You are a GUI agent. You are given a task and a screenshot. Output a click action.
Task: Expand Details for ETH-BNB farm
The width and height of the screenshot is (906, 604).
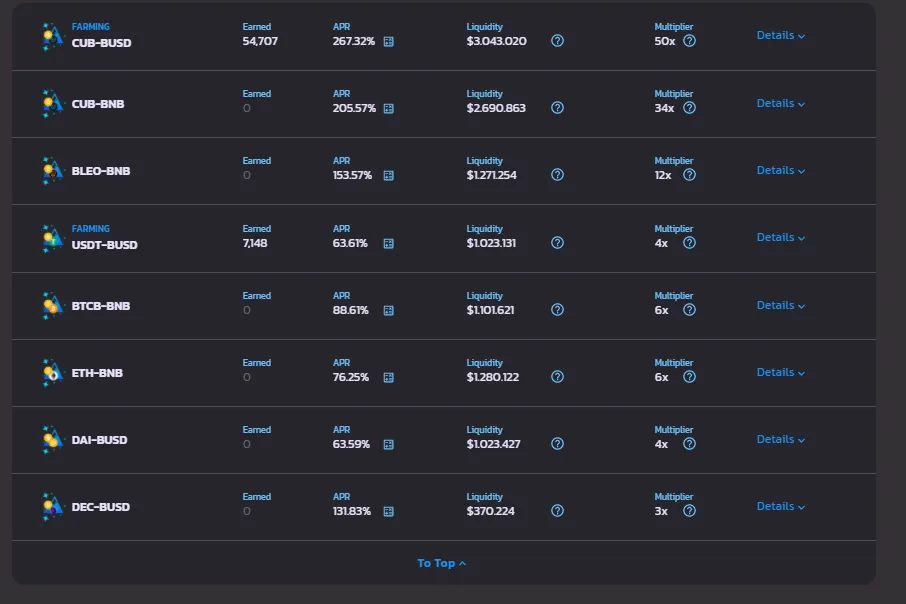(781, 373)
